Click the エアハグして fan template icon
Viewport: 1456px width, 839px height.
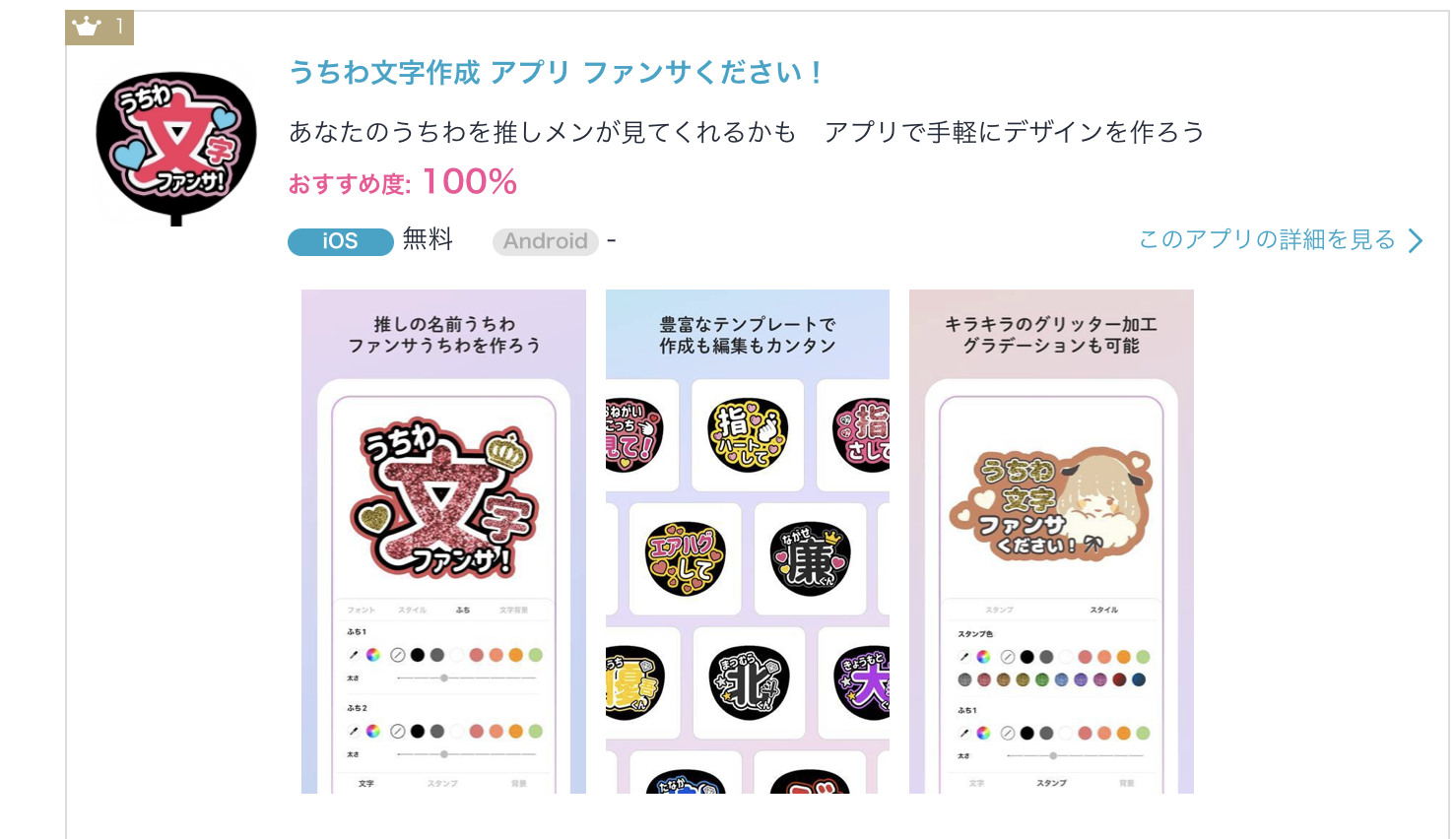click(x=686, y=558)
